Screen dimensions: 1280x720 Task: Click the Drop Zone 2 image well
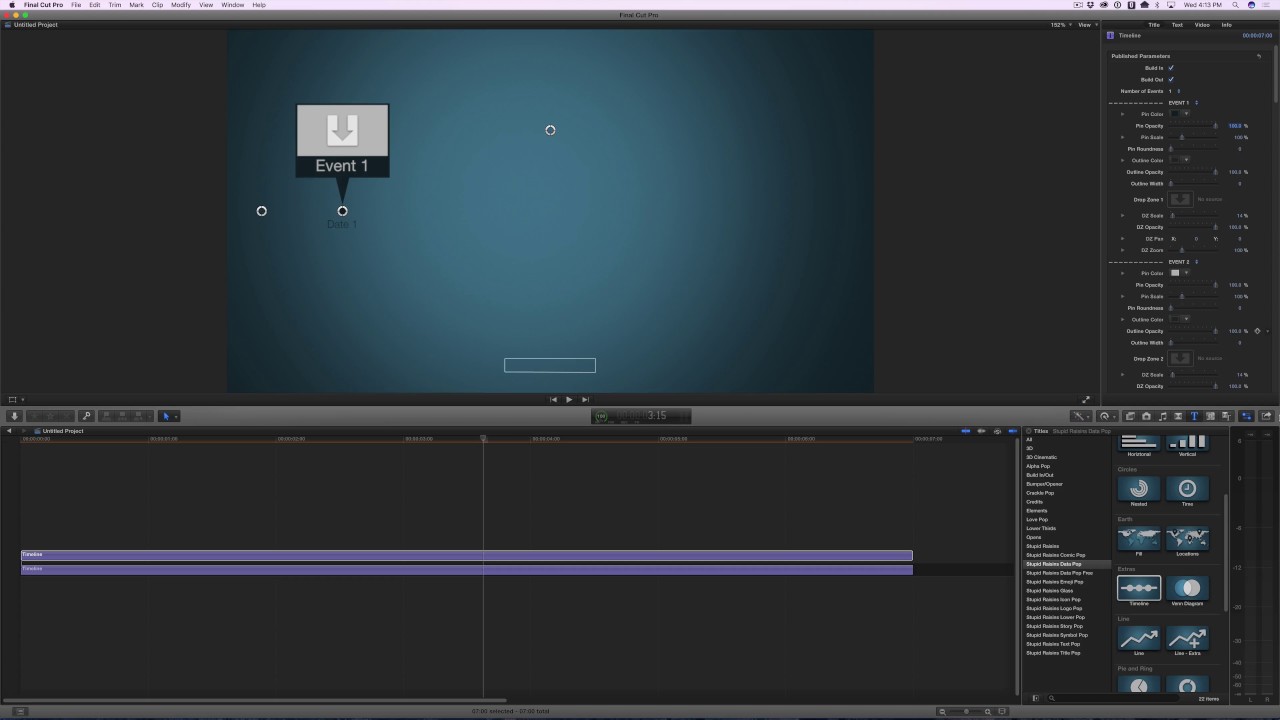pos(1181,358)
